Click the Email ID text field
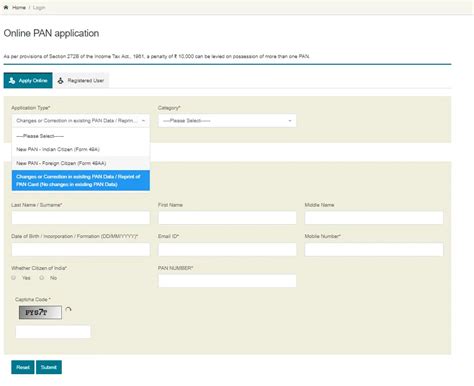Viewport: 474px width, 386px height. point(227,249)
